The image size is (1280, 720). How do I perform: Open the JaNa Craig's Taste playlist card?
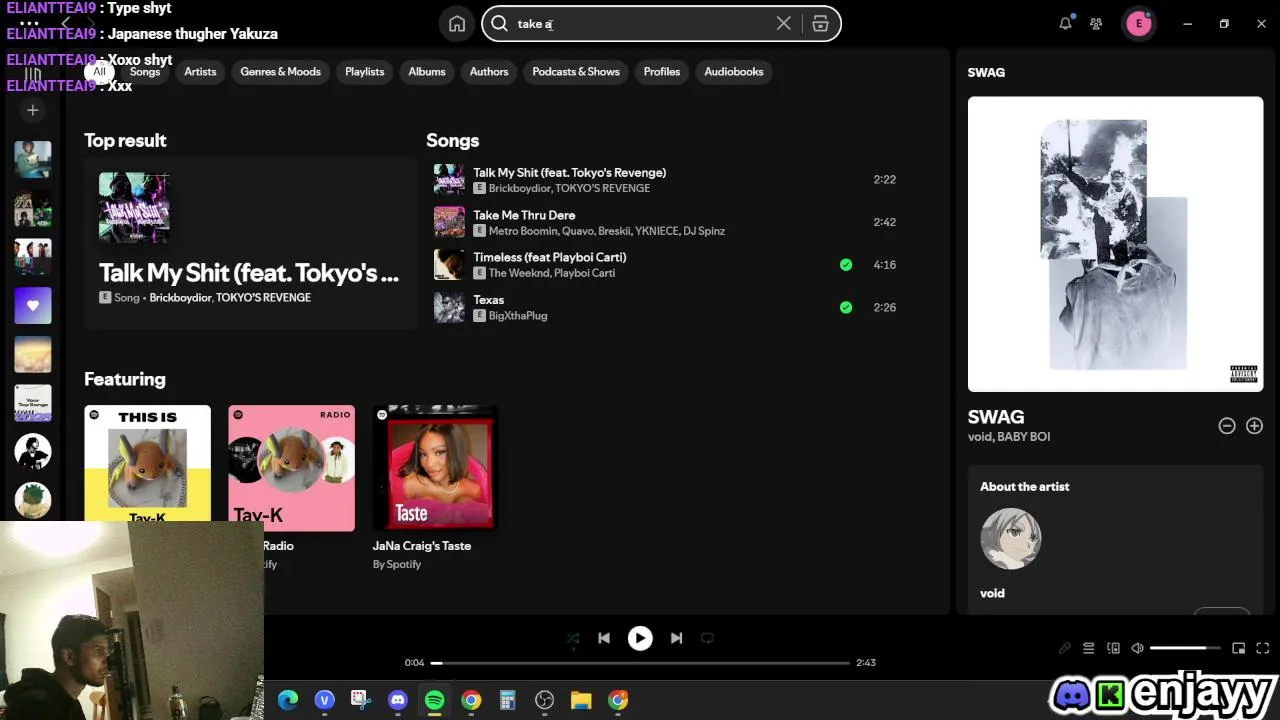tap(435, 490)
